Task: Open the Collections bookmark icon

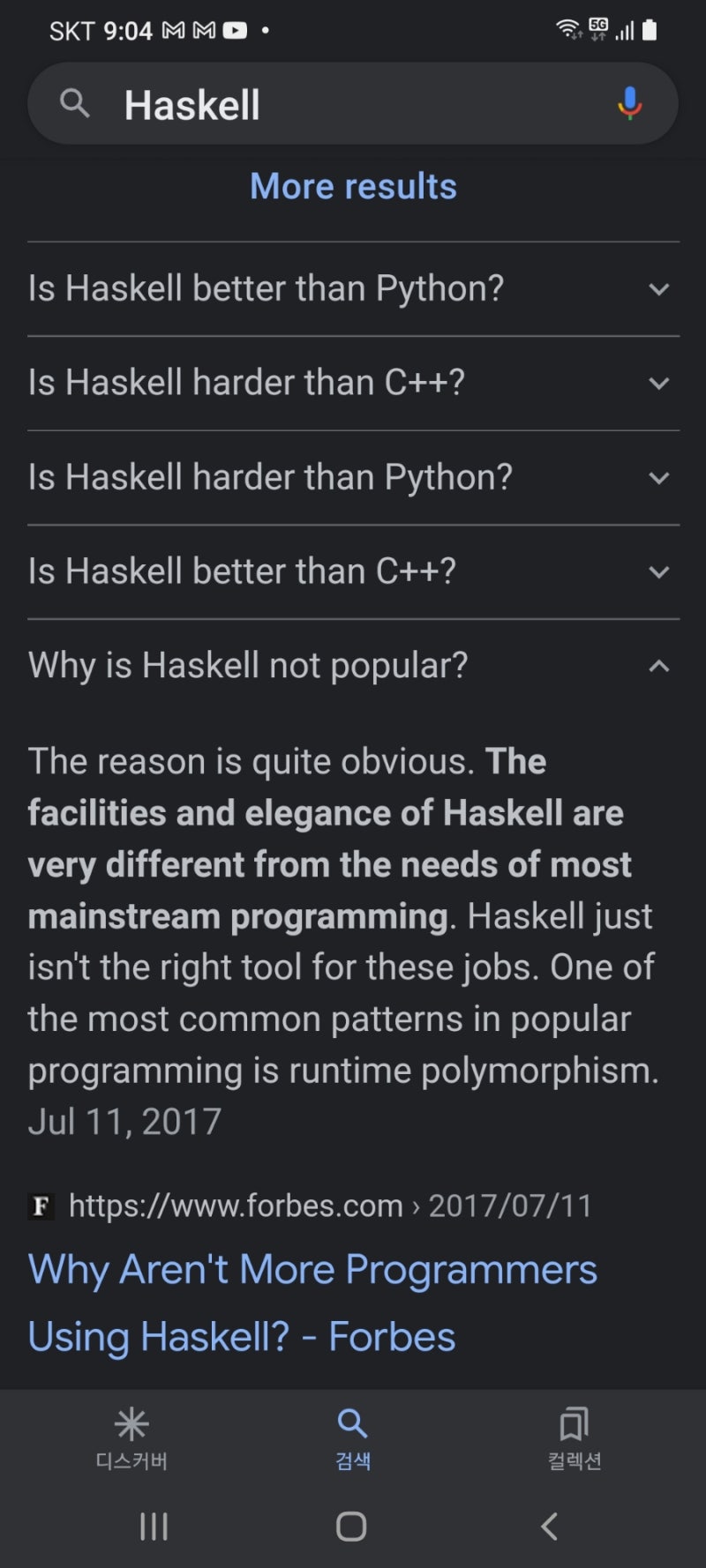Action: click(x=574, y=1424)
